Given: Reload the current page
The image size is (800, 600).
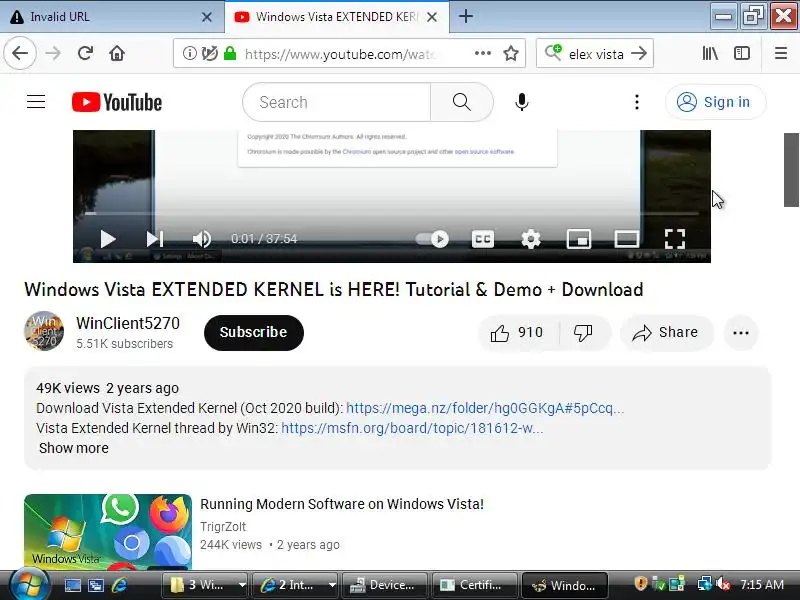Looking at the screenshot, I should pos(85,53).
